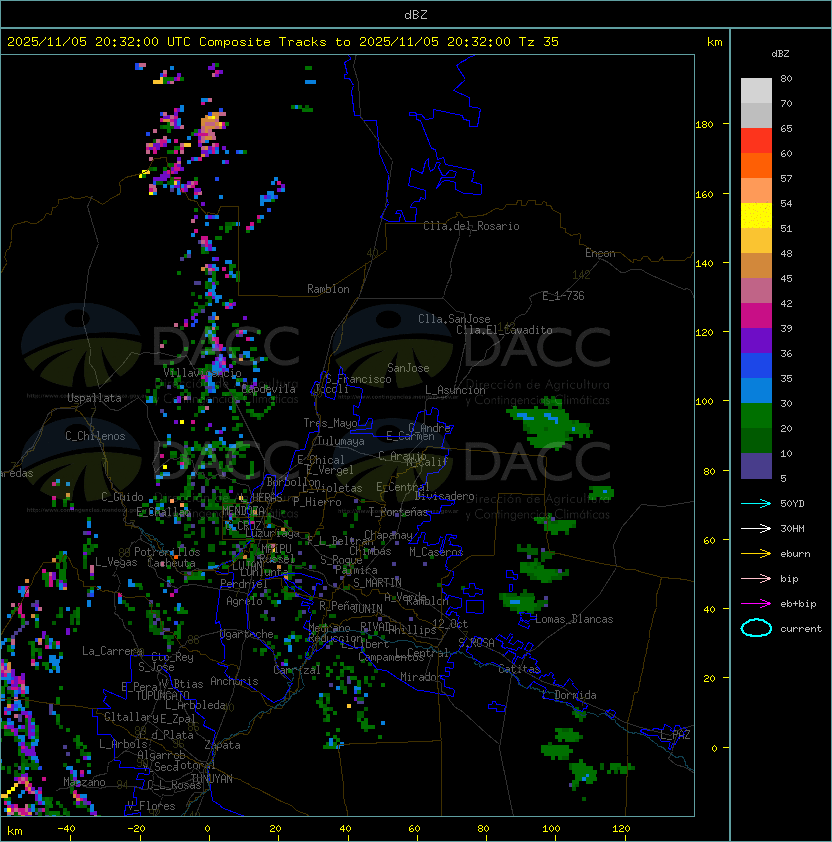This screenshot has height=842, width=832.
Task: Click the pink bip arrow legend icon
Action: tap(756, 578)
